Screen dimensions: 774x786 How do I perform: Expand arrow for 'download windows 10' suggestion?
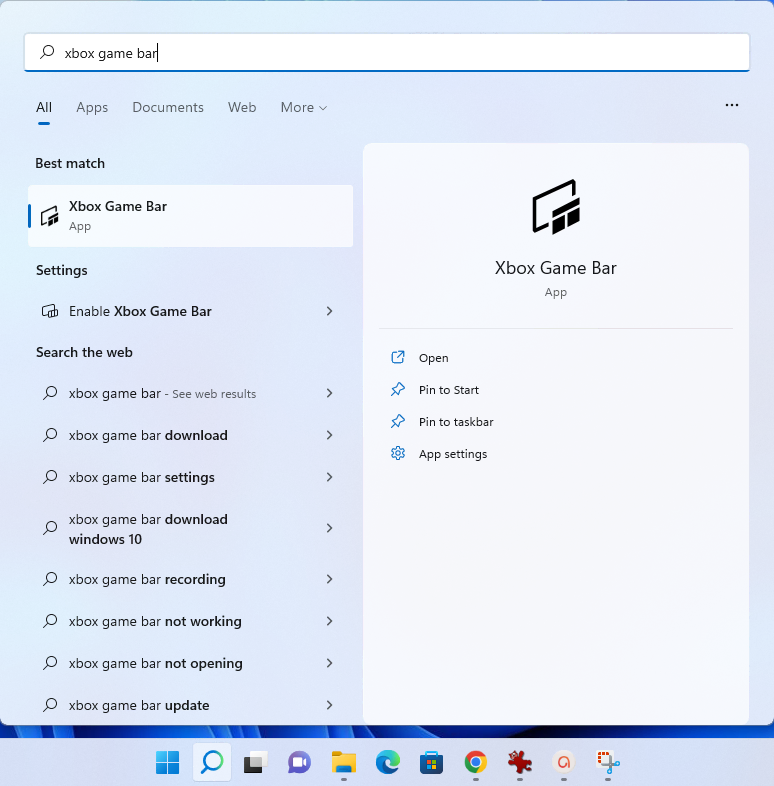pos(329,528)
